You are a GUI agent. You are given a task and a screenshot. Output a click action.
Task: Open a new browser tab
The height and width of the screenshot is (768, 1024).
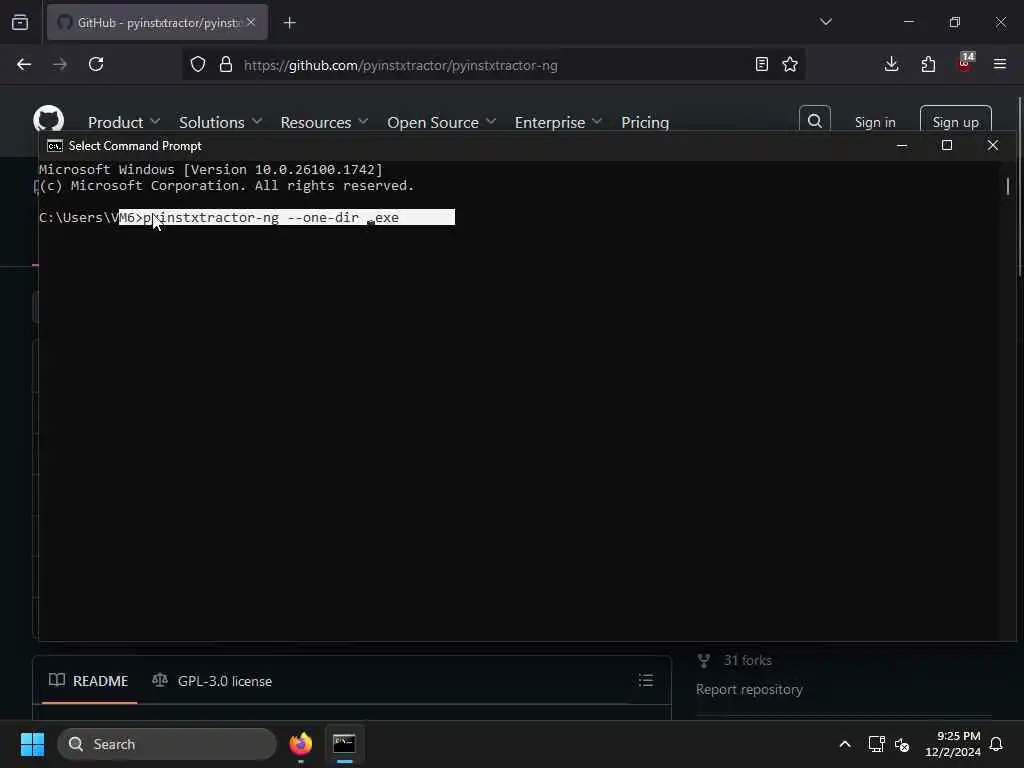290,23
